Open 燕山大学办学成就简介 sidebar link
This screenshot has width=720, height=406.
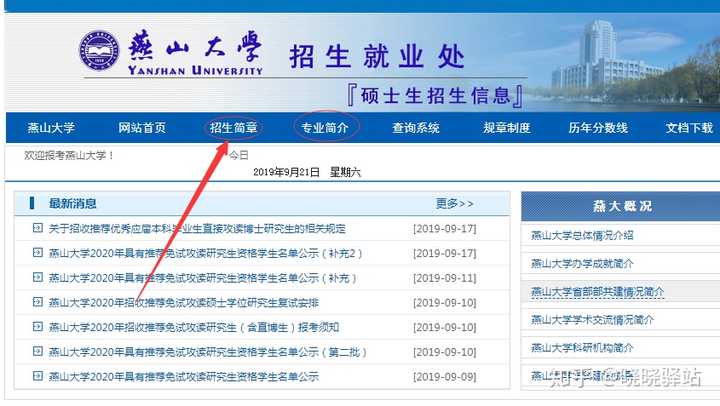(582, 264)
